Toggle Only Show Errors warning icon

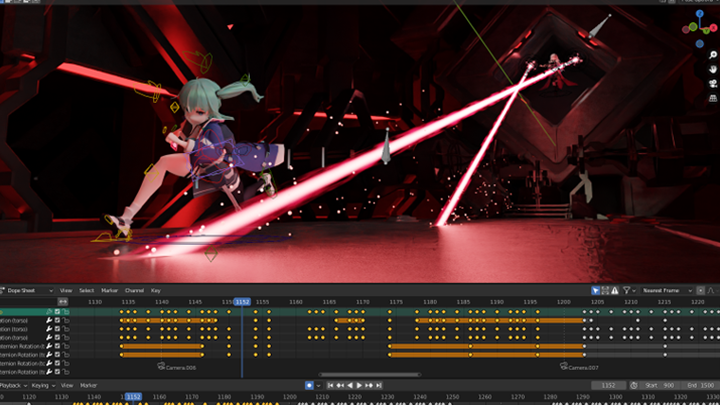615,291
